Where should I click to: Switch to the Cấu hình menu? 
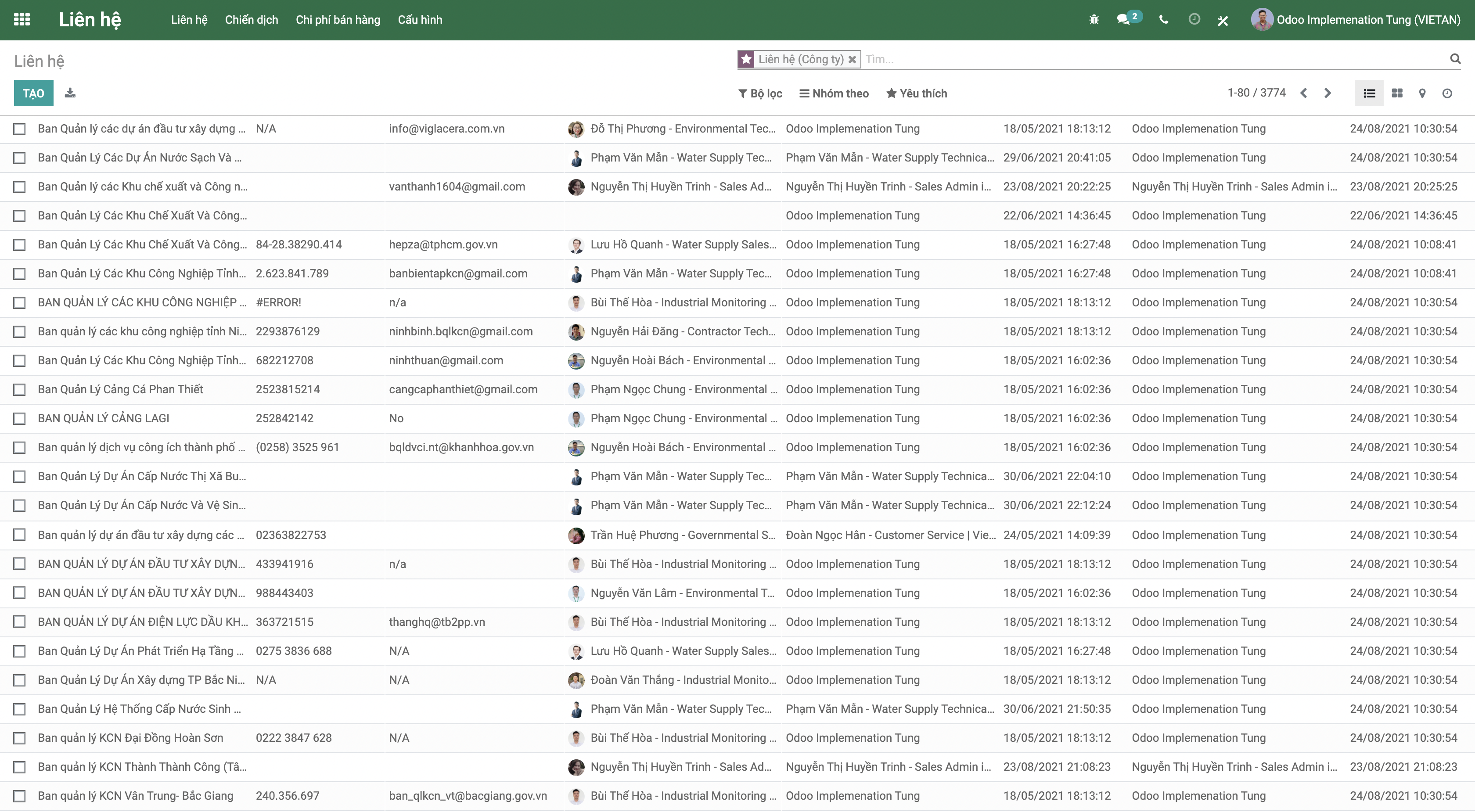(420, 19)
